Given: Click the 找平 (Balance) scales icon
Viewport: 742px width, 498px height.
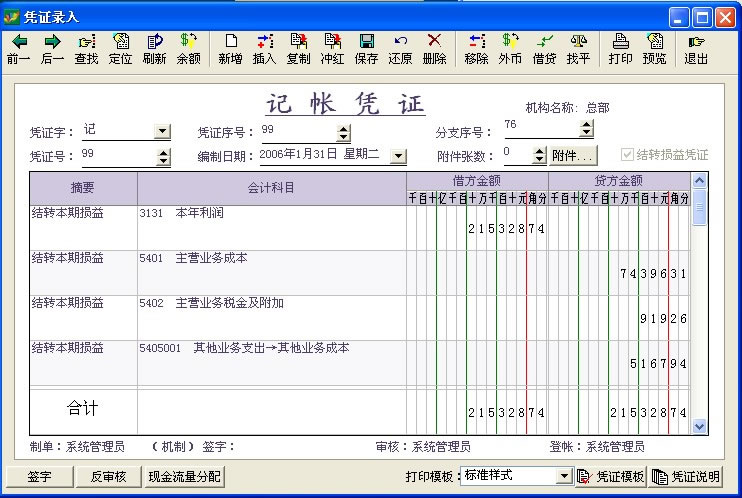Looking at the screenshot, I should tap(578, 48).
